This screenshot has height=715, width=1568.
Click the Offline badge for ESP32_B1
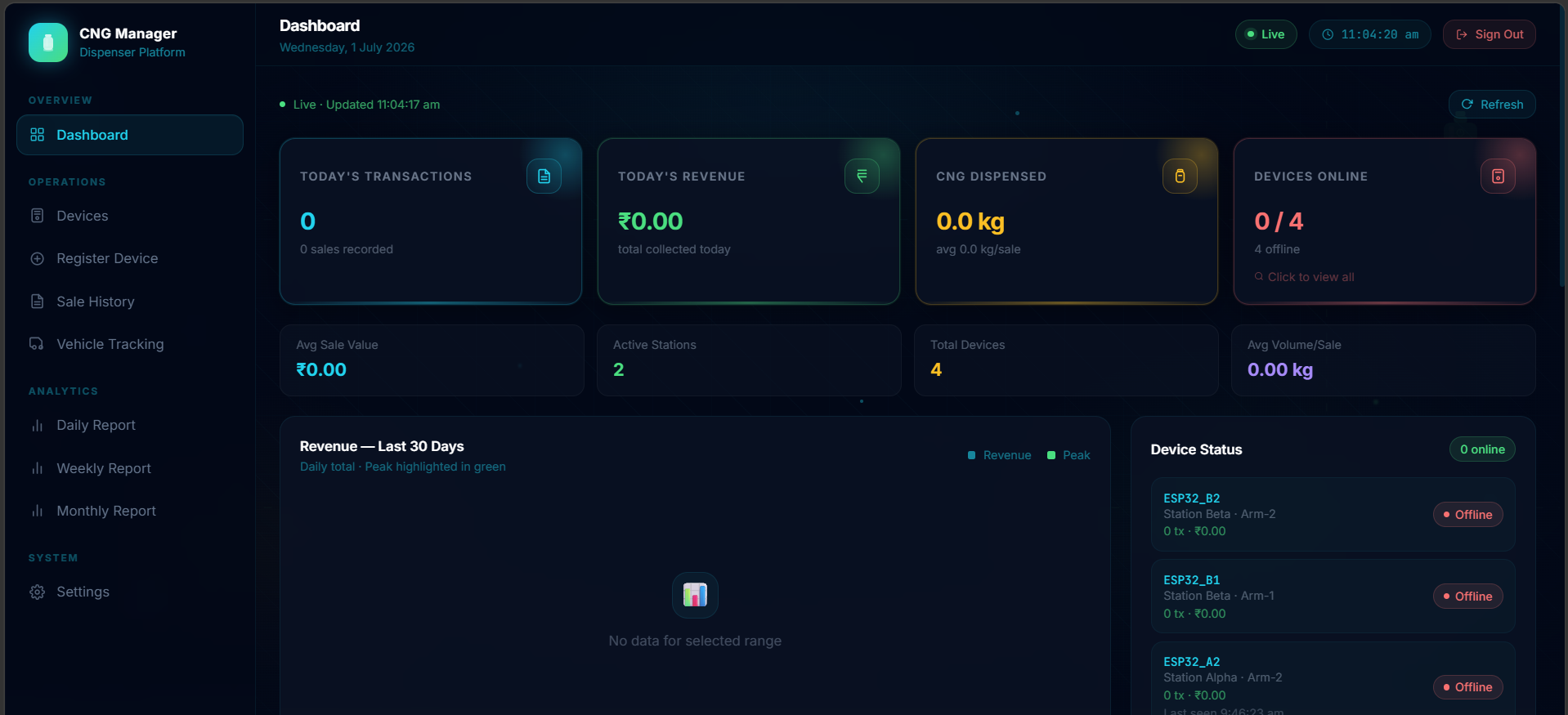[1467, 597]
